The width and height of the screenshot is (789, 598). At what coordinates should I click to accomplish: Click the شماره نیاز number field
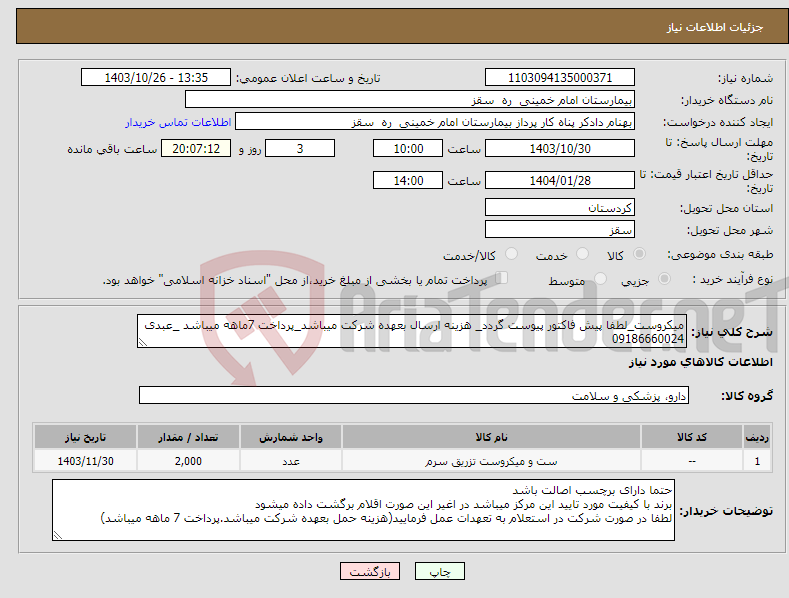[560, 78]
